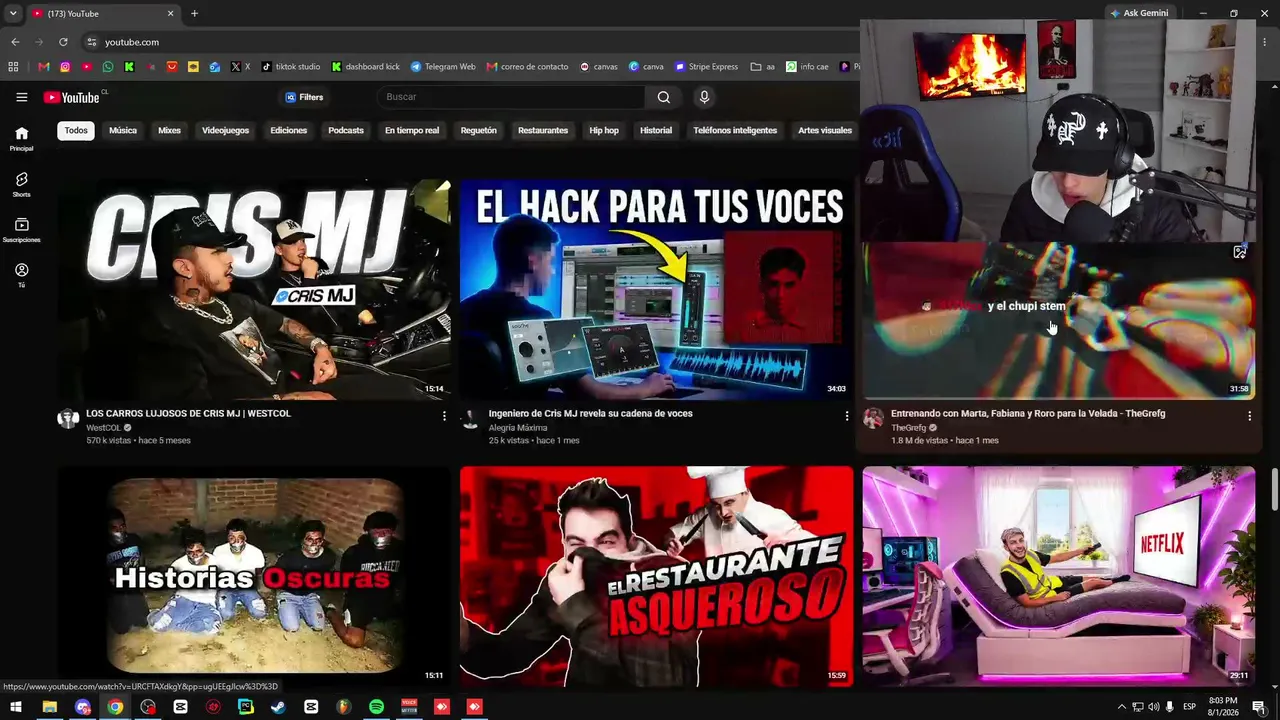Open the Stripe Express bookmark

tap(707, 67)
